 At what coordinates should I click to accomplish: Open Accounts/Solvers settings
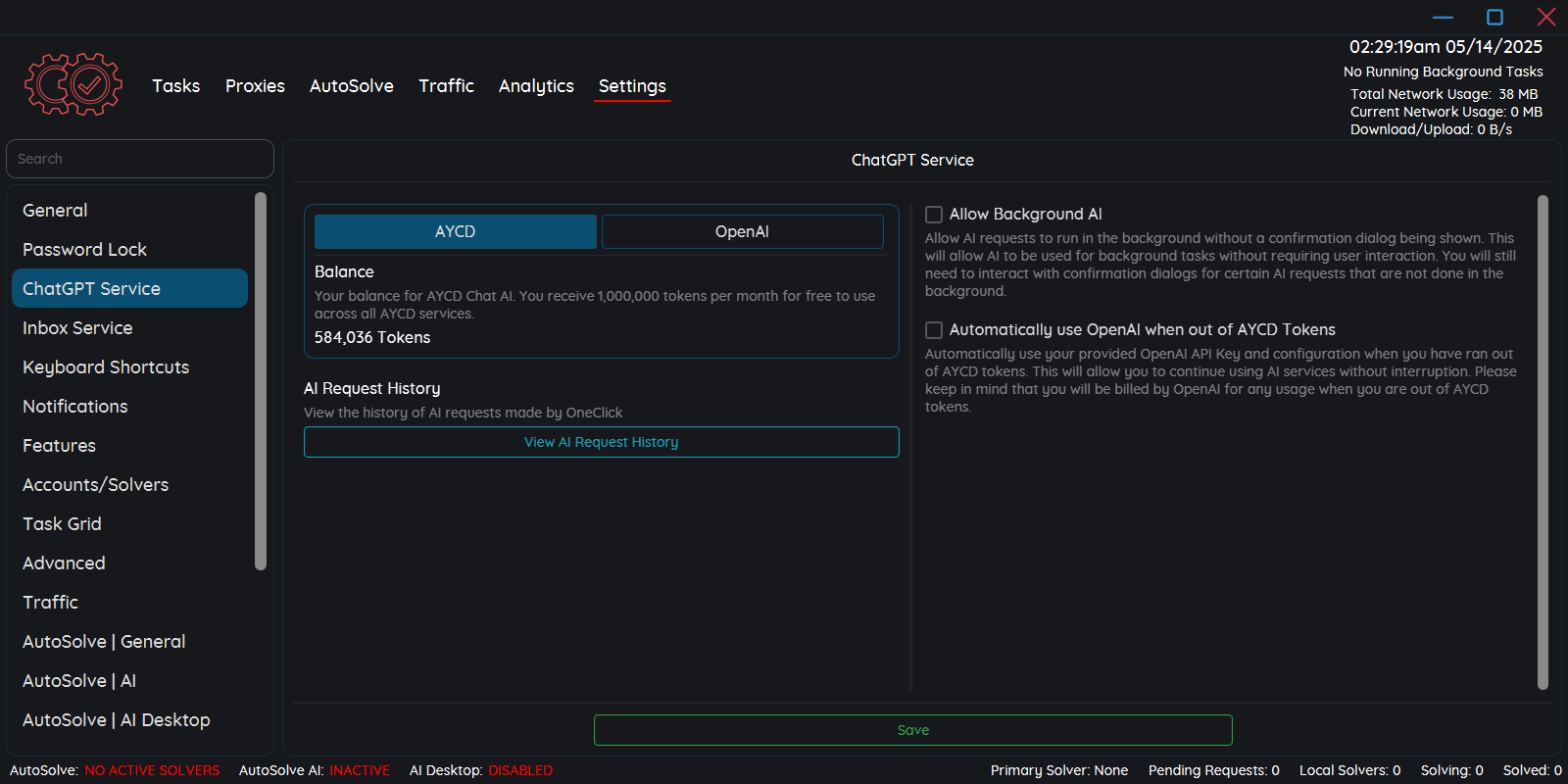[129, 484]
